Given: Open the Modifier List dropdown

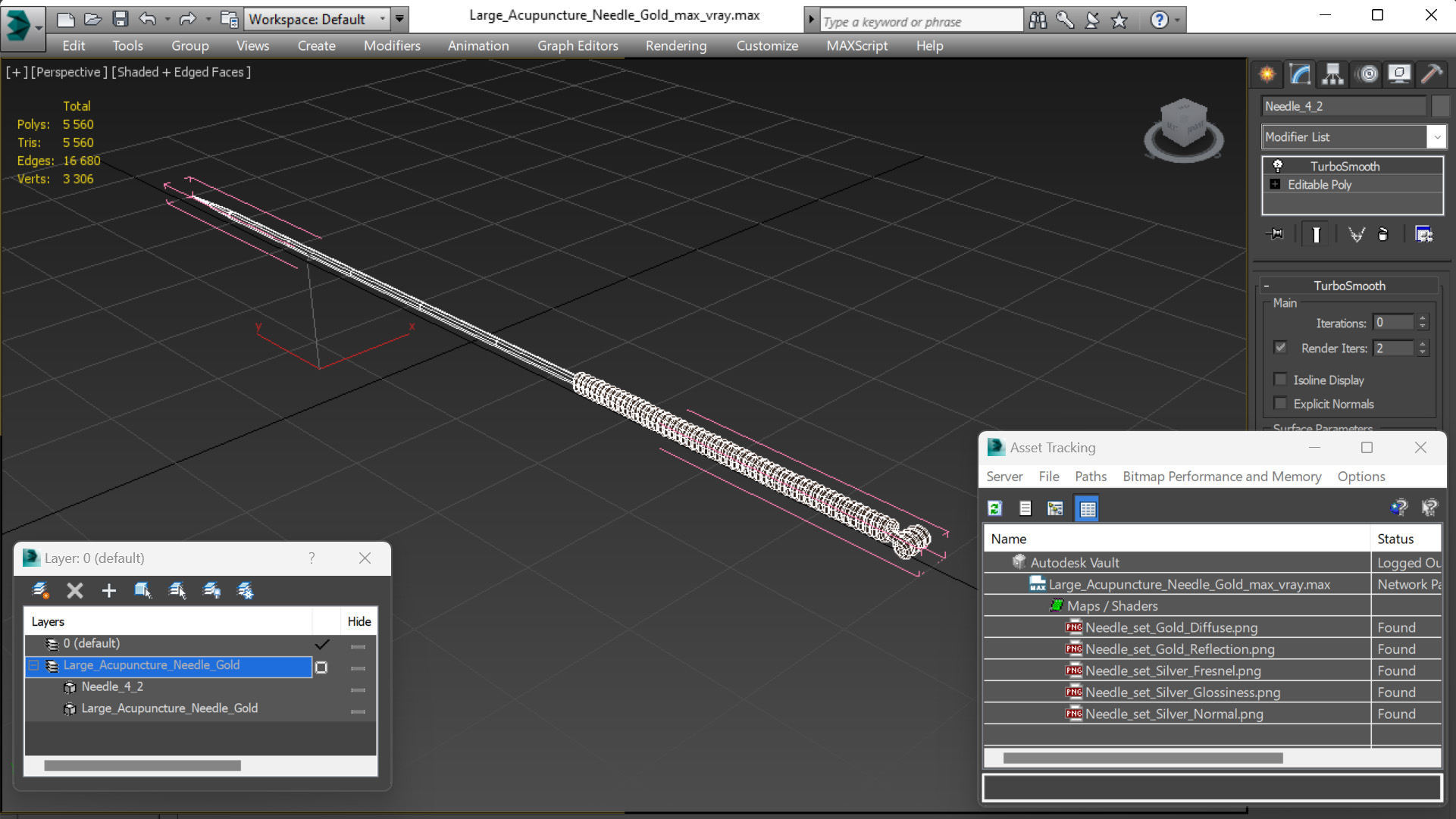Looking at the screenshot, I should point(1437,137).
